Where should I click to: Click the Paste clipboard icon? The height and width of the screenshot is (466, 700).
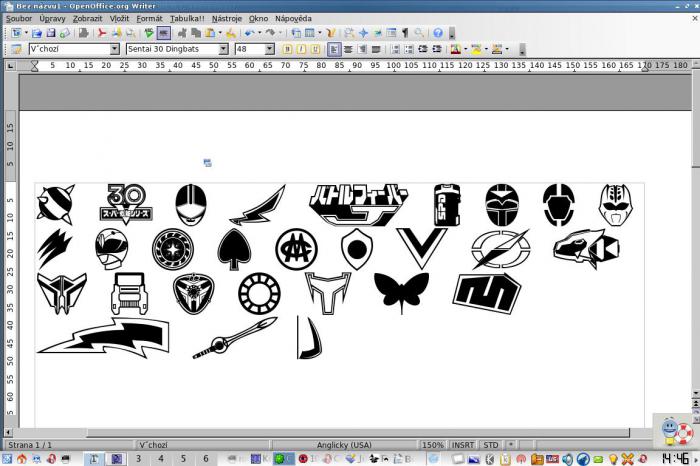(210, 33)
